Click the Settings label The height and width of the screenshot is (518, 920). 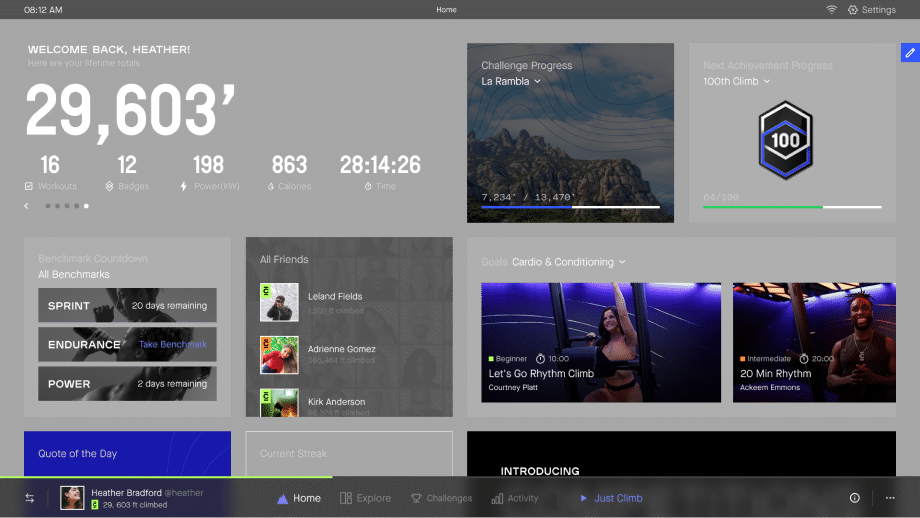878,10
